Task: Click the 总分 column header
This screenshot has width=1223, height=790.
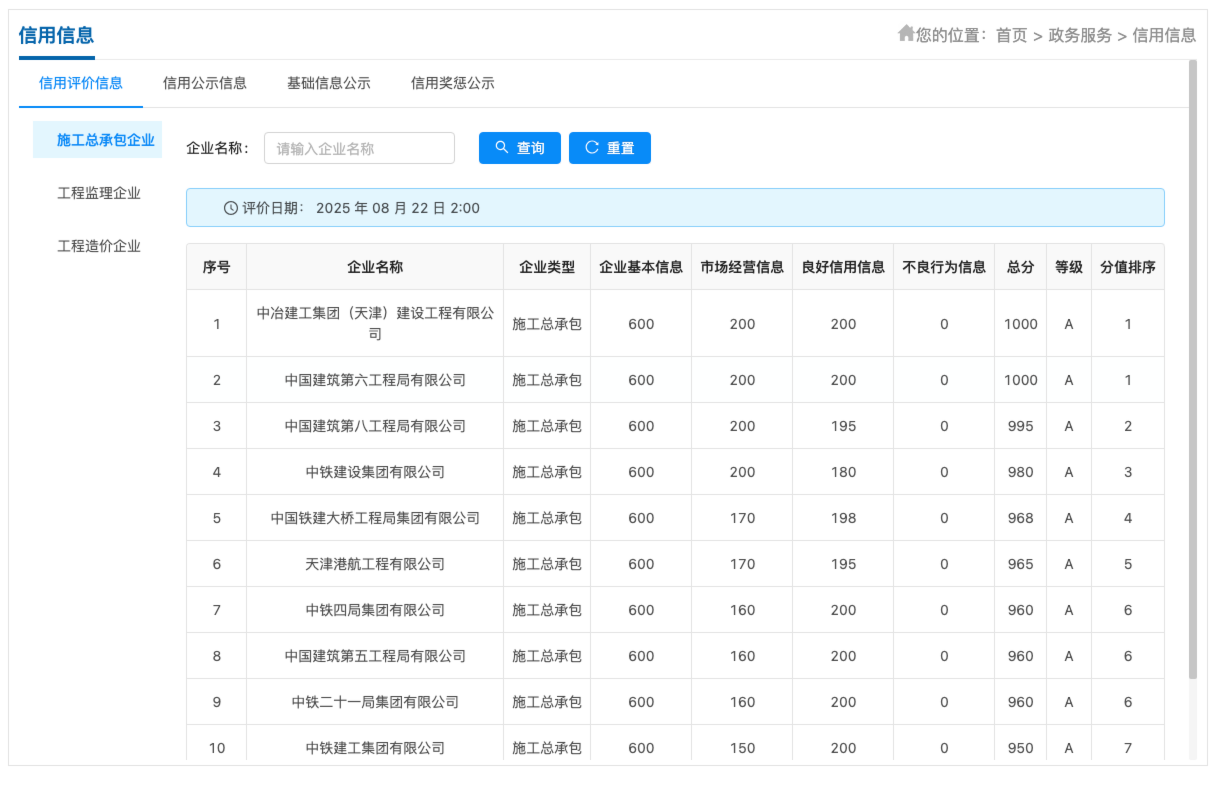Action: [x=1020, y=267]
